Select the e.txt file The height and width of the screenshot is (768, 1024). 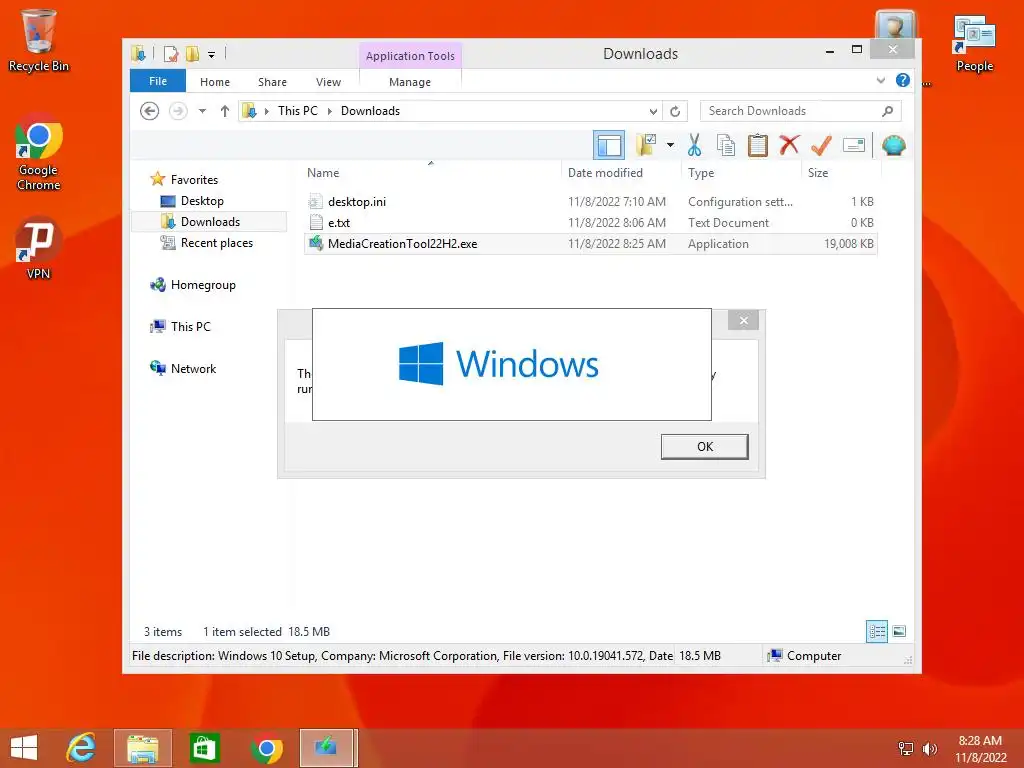click(x=590, y=223)
